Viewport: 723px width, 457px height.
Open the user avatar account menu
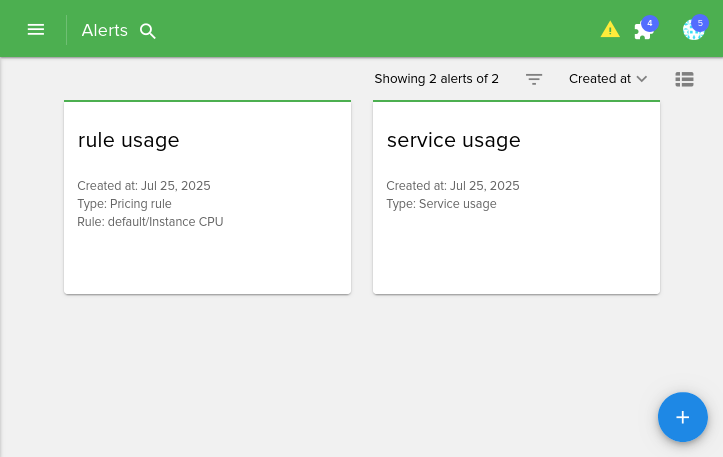[692, 31]
